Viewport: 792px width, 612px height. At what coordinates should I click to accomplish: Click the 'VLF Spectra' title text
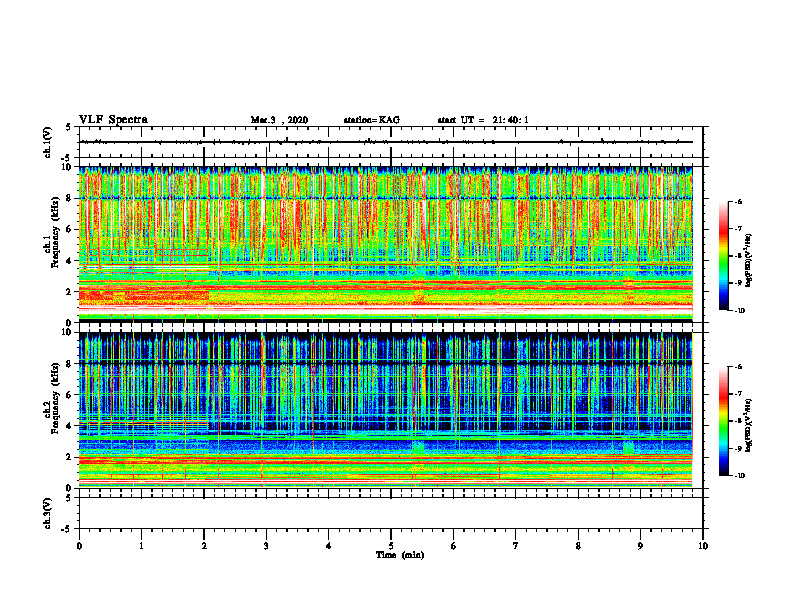[113, 120]
